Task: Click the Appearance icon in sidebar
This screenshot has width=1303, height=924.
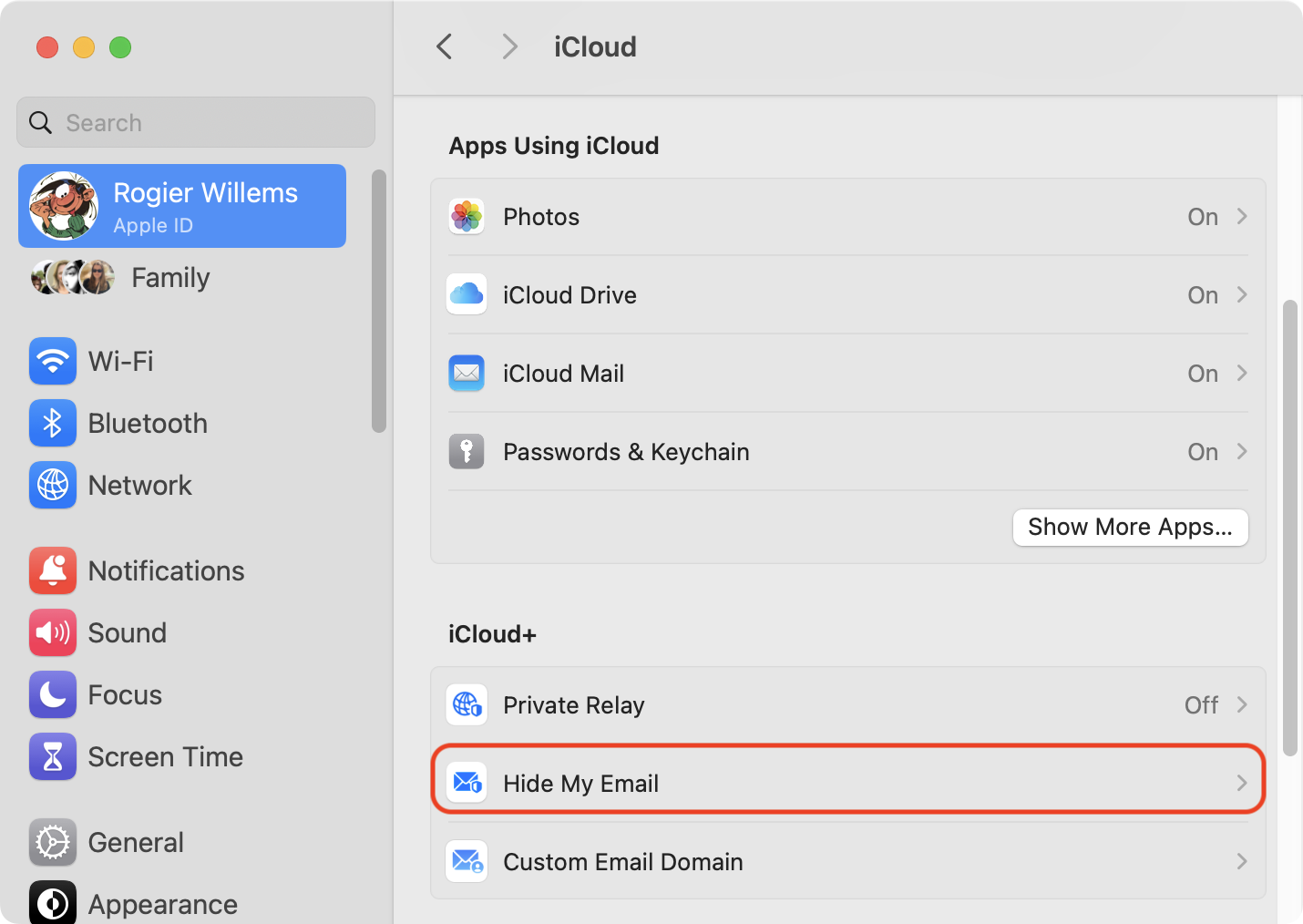Action: click(x=53, y=903)
